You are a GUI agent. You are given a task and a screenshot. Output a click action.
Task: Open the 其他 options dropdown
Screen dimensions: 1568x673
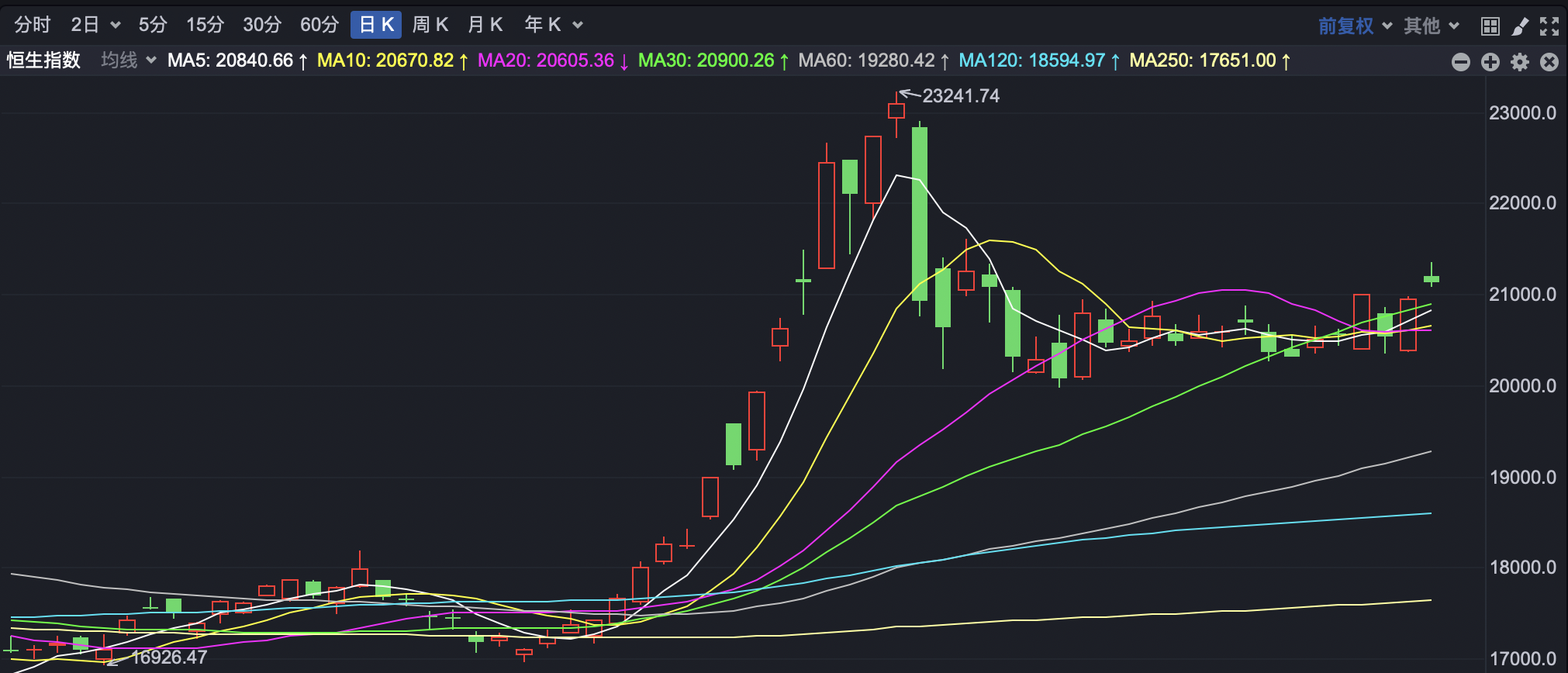coord(1432,26)
